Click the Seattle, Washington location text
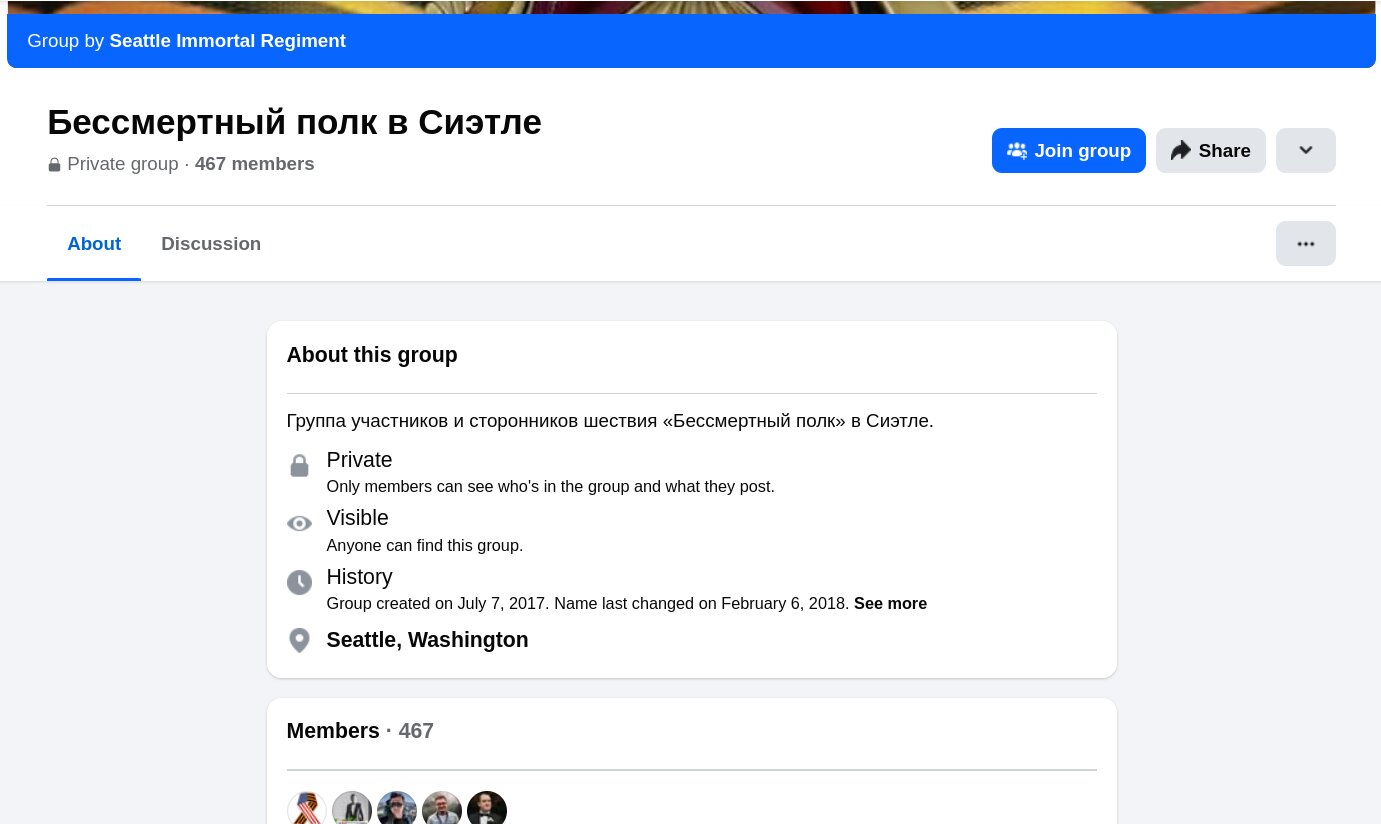The height and width of the screenshot is (824, 1381). pyautogui.click(x=427, y=640)
